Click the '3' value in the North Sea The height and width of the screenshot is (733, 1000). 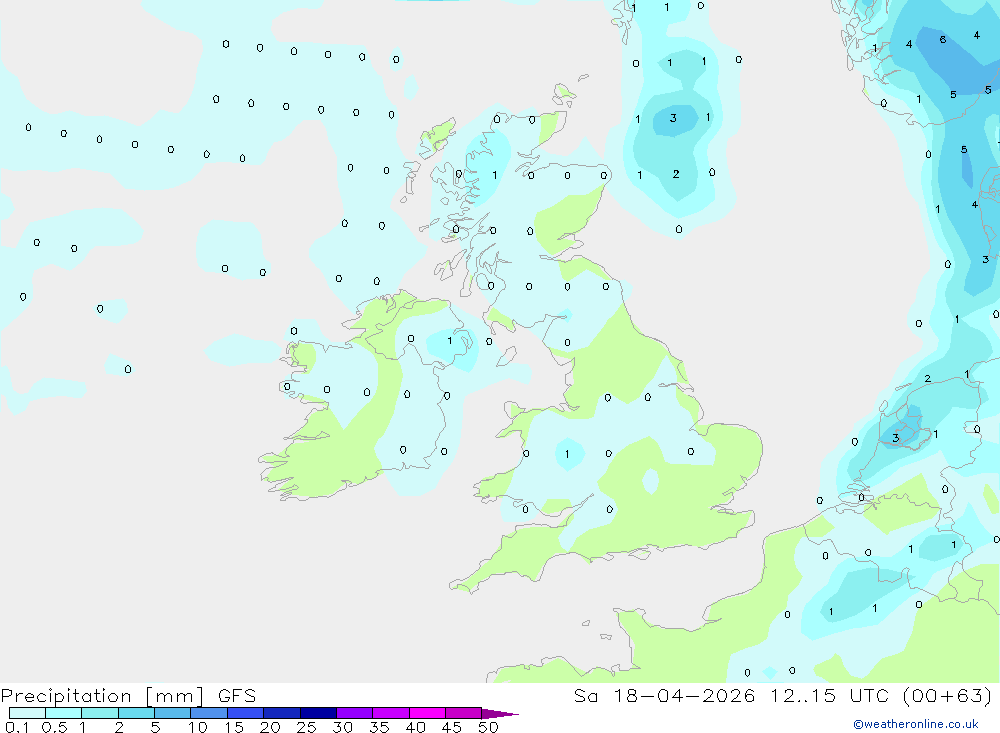[x=673, y=118]
